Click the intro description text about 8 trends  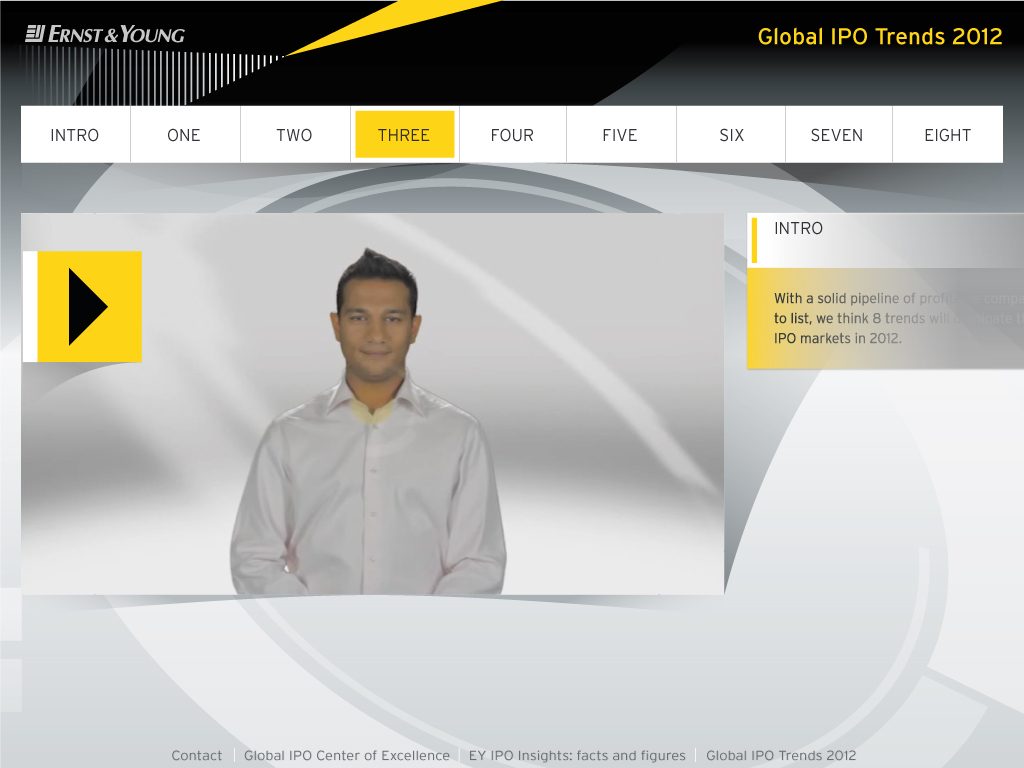pos(880,318)
